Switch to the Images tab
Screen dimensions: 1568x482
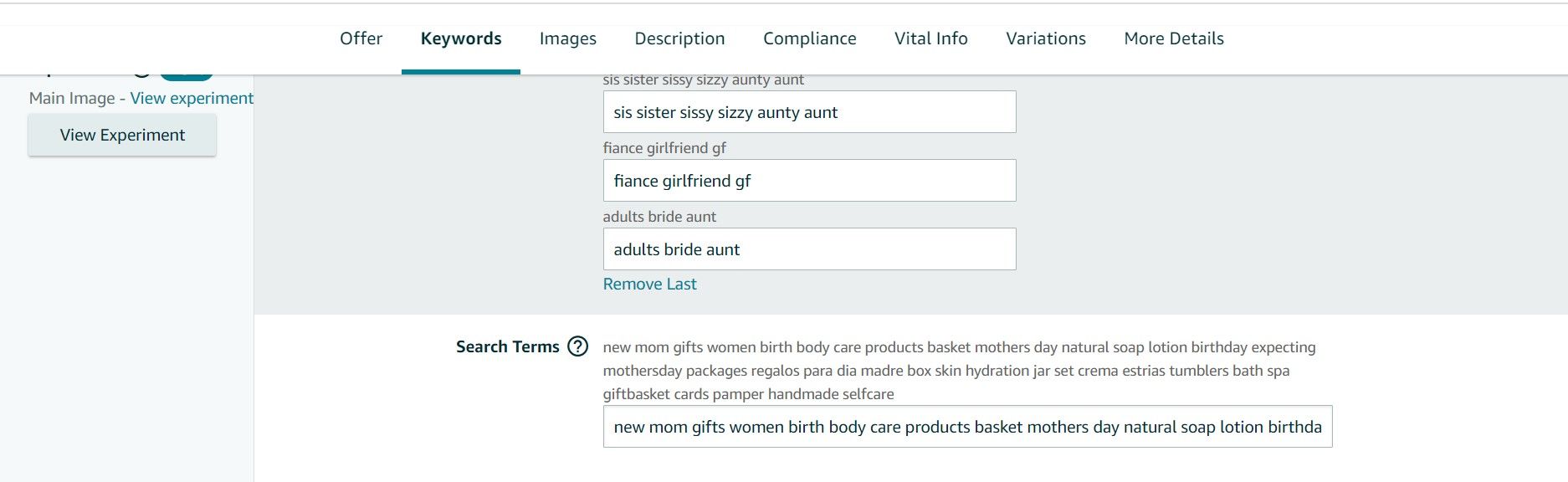[568, 38]
